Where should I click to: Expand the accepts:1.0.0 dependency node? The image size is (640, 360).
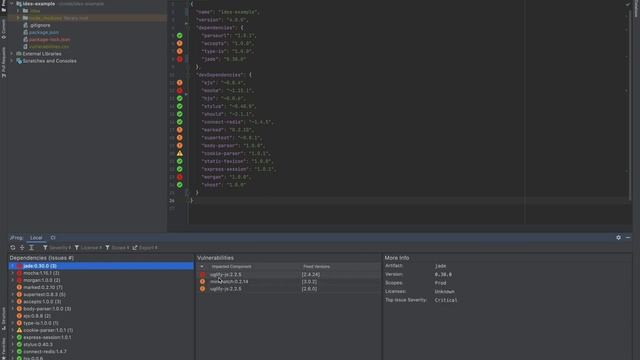coord(13,302)
